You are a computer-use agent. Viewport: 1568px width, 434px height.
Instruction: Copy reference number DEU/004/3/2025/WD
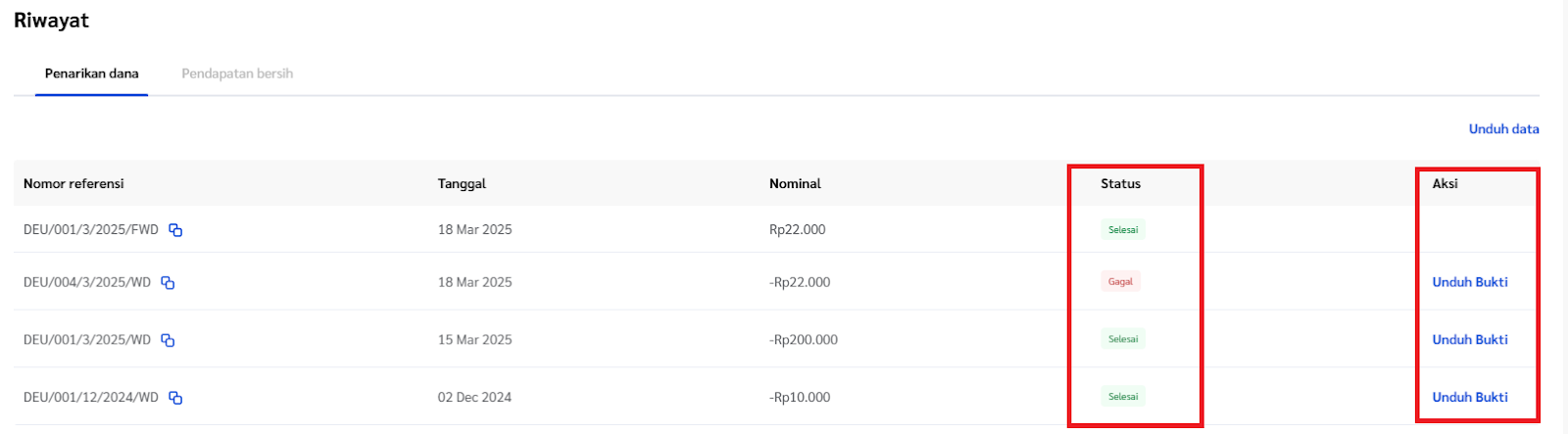(168, 283)
